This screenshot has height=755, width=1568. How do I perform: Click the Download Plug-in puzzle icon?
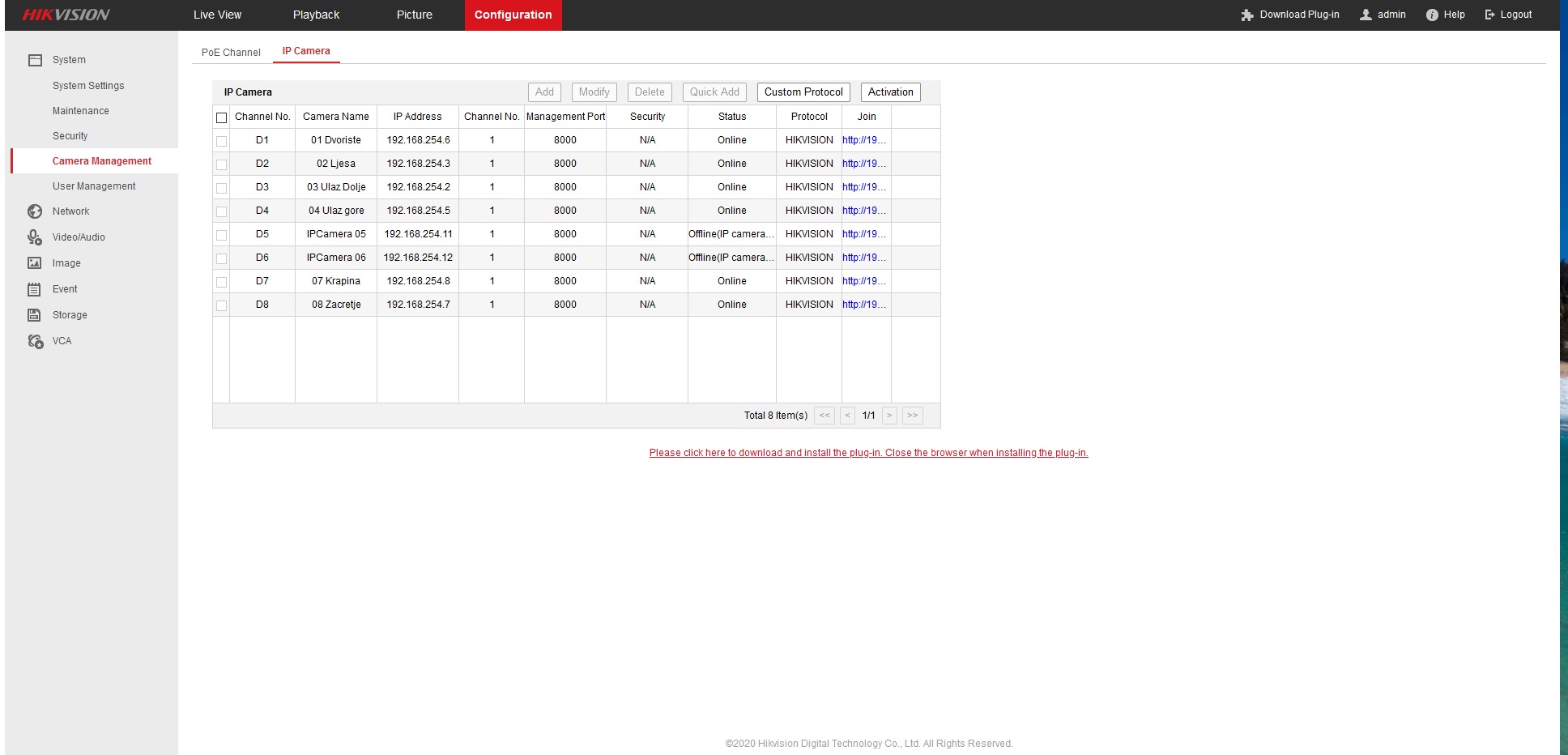(x=1247, y=15)
